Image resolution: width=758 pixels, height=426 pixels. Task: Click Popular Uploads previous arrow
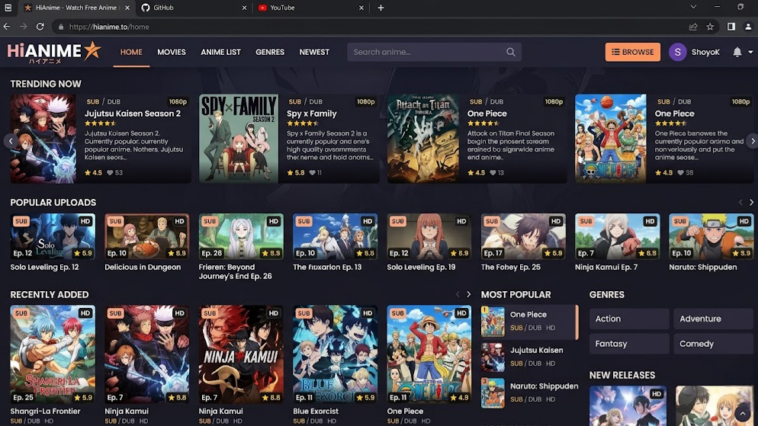[740, 203]
